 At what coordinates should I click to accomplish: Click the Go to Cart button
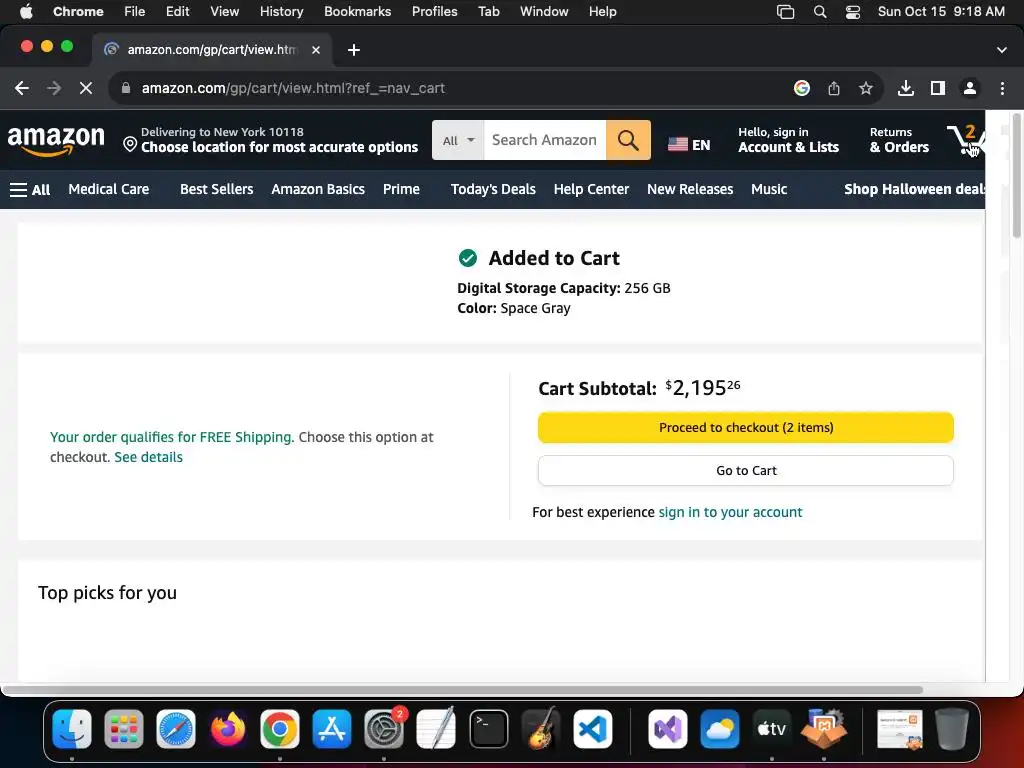tap(746, 470)
